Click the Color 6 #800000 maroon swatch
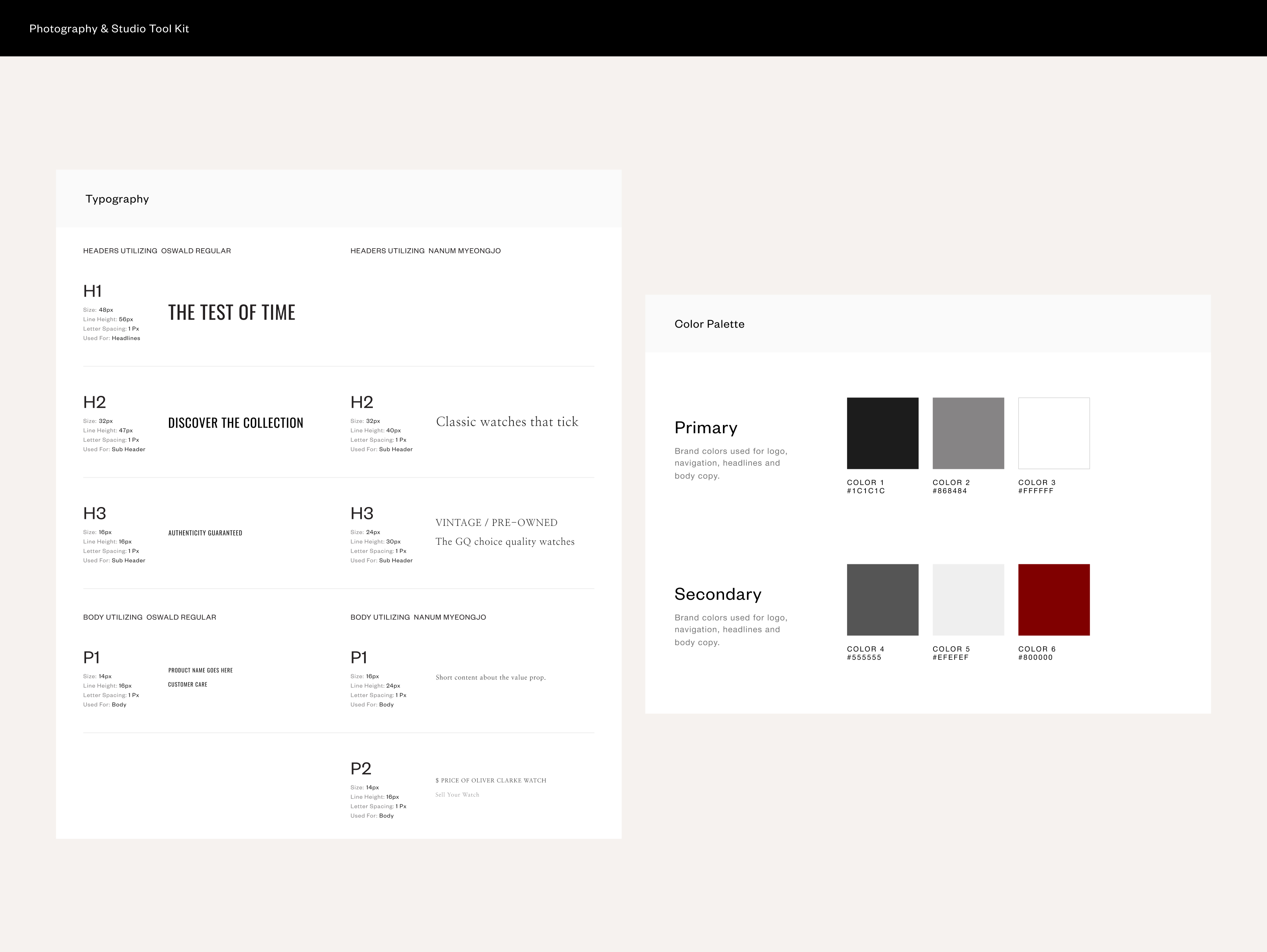1267x952 pixels. [1053, 599]
